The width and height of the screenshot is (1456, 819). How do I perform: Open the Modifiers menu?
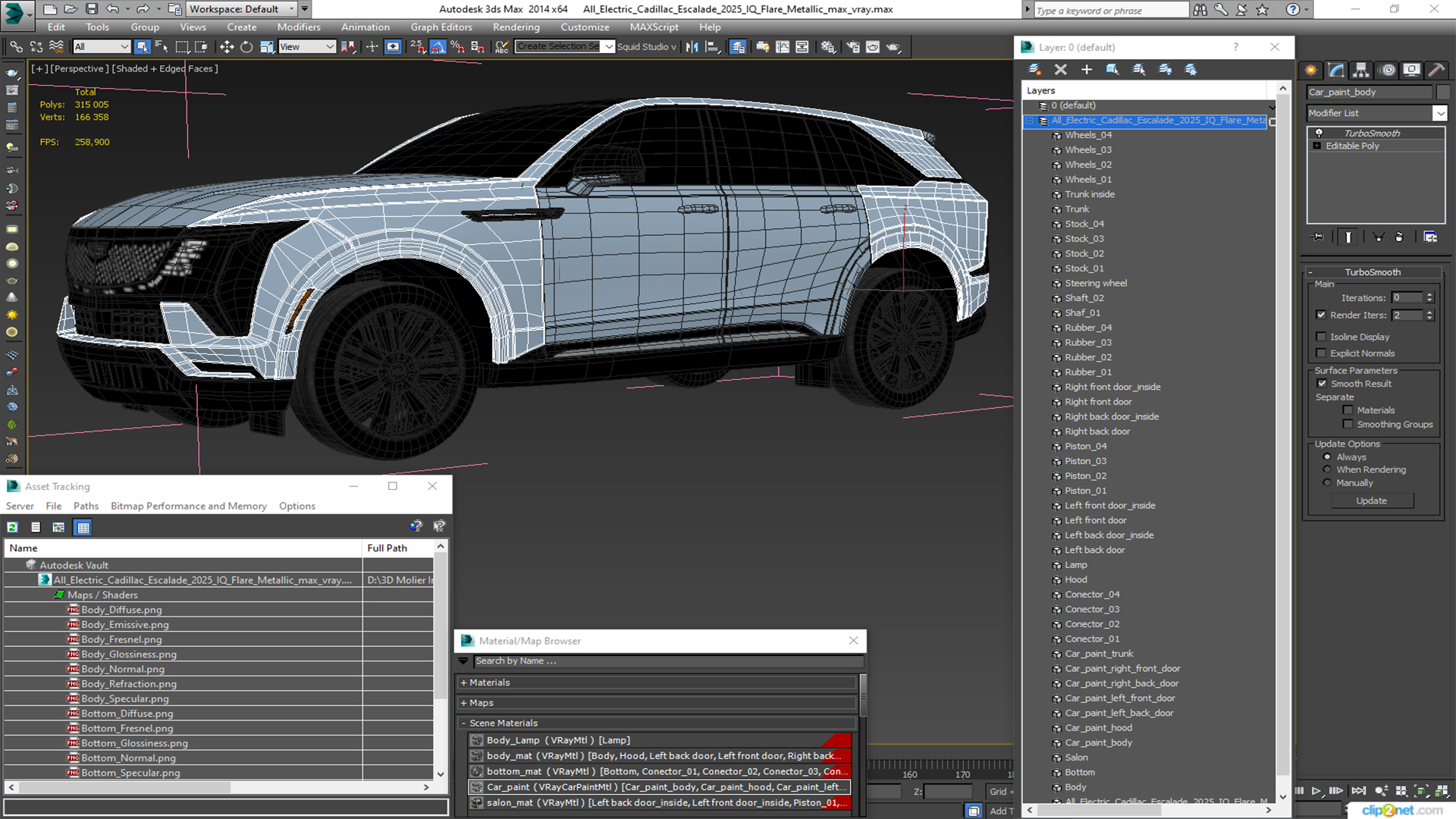click(x=299, y=27)
